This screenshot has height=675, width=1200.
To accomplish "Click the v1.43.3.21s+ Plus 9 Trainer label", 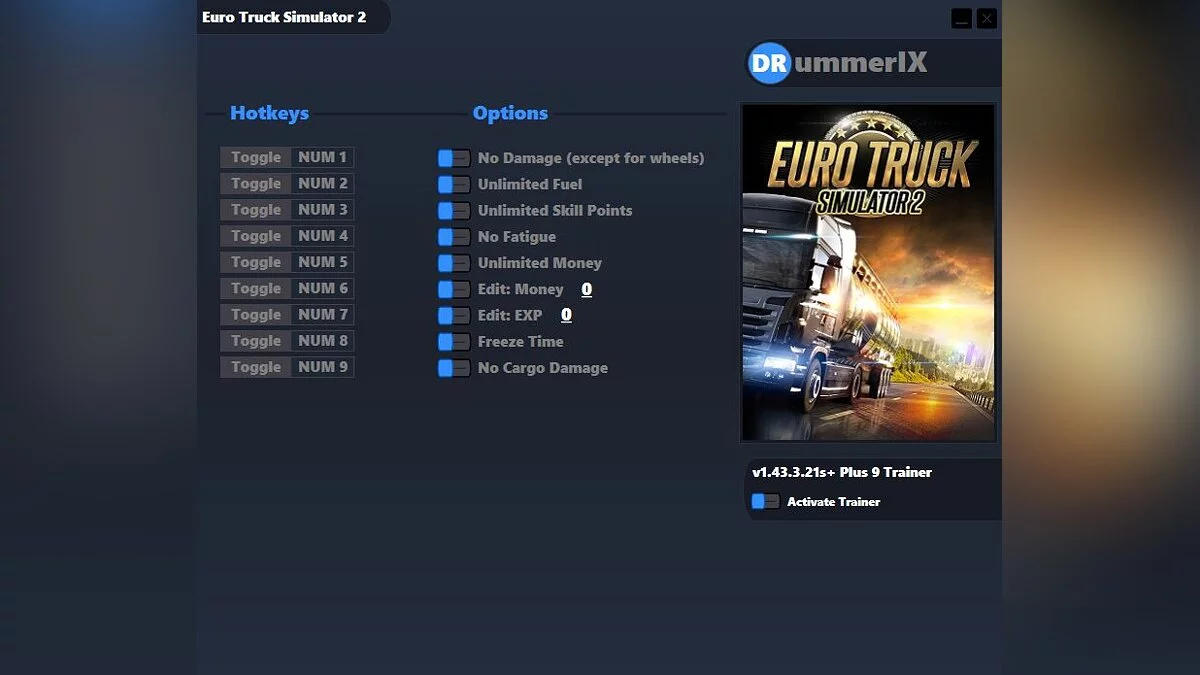I will coord(842,472).
